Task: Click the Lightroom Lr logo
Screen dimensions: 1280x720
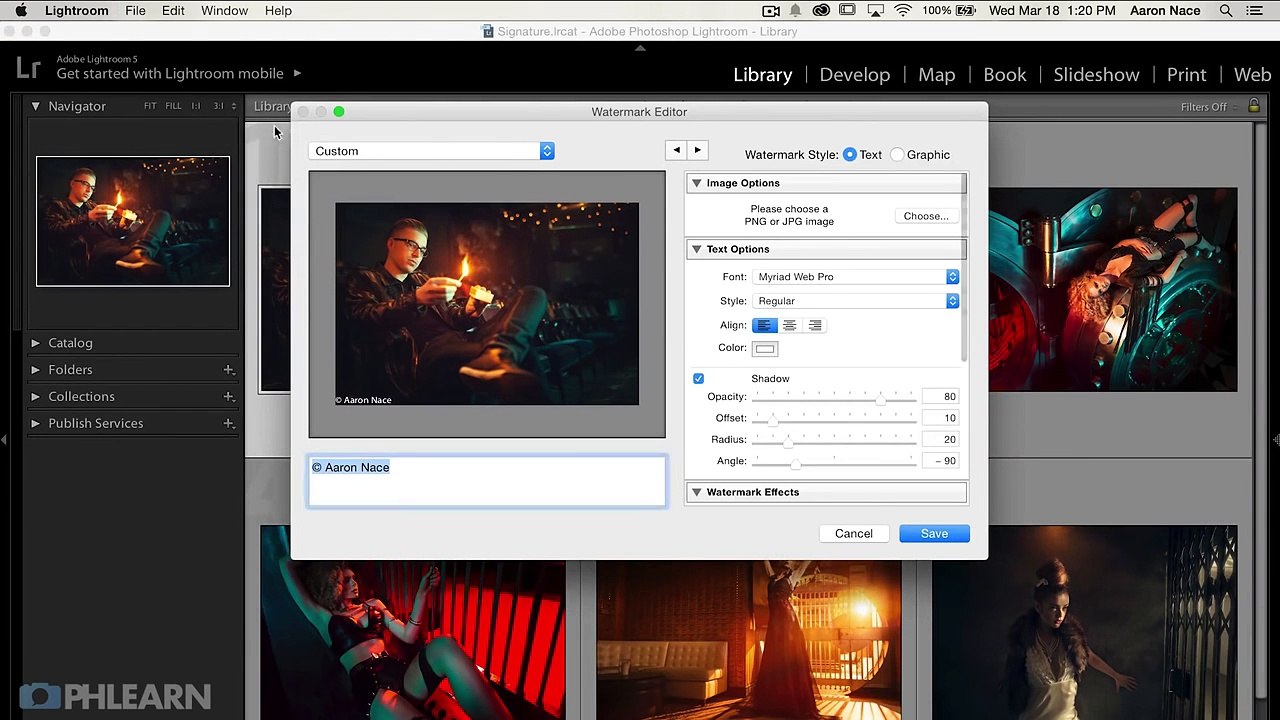Action: 28,68
